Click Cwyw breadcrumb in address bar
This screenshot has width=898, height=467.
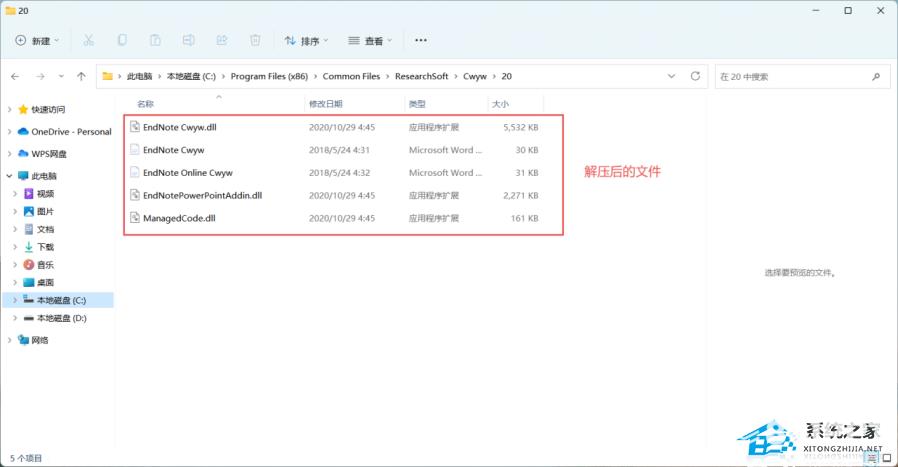(x=475, y=76)
